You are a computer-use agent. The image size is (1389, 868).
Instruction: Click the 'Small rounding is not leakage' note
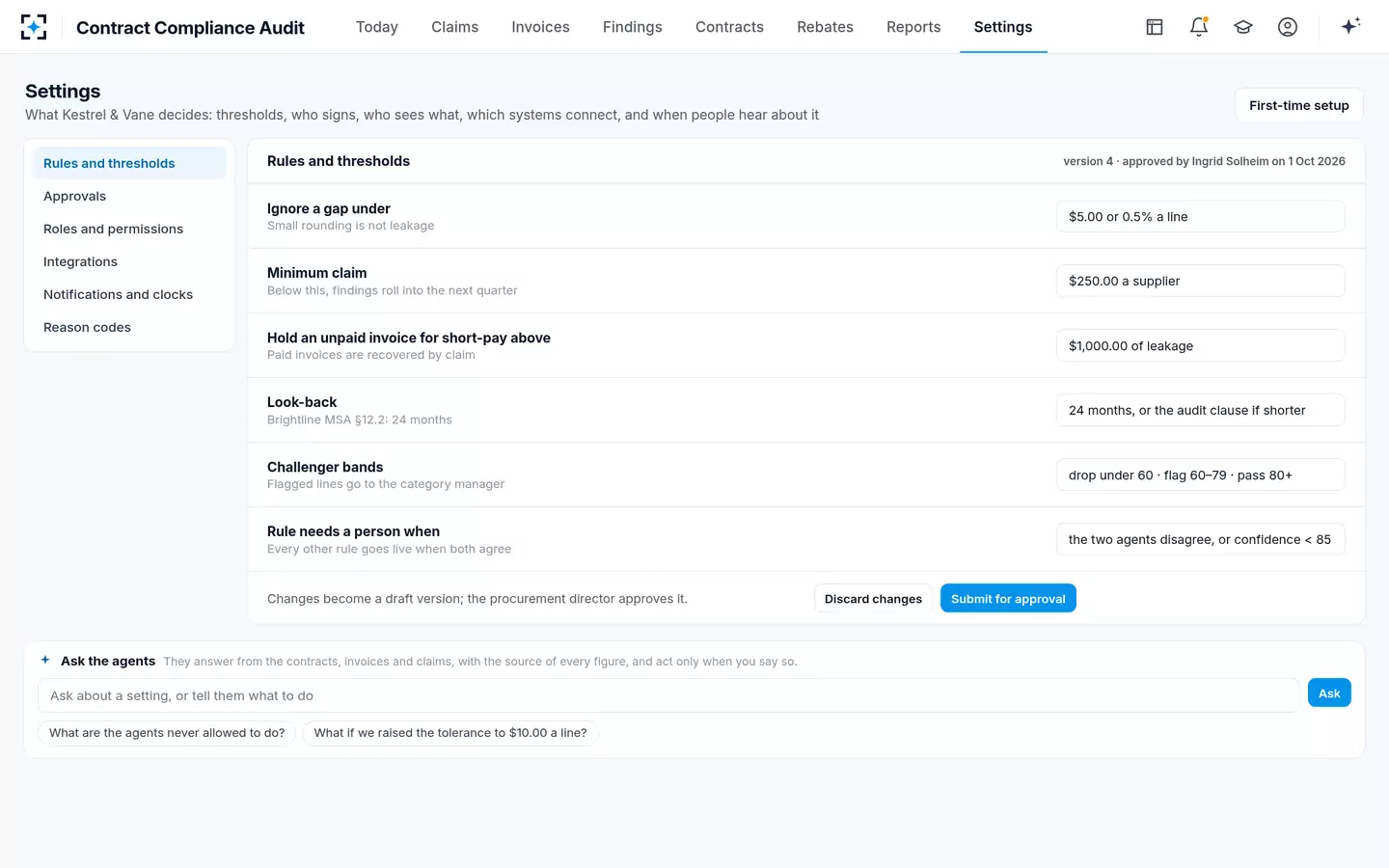point(351,226)
